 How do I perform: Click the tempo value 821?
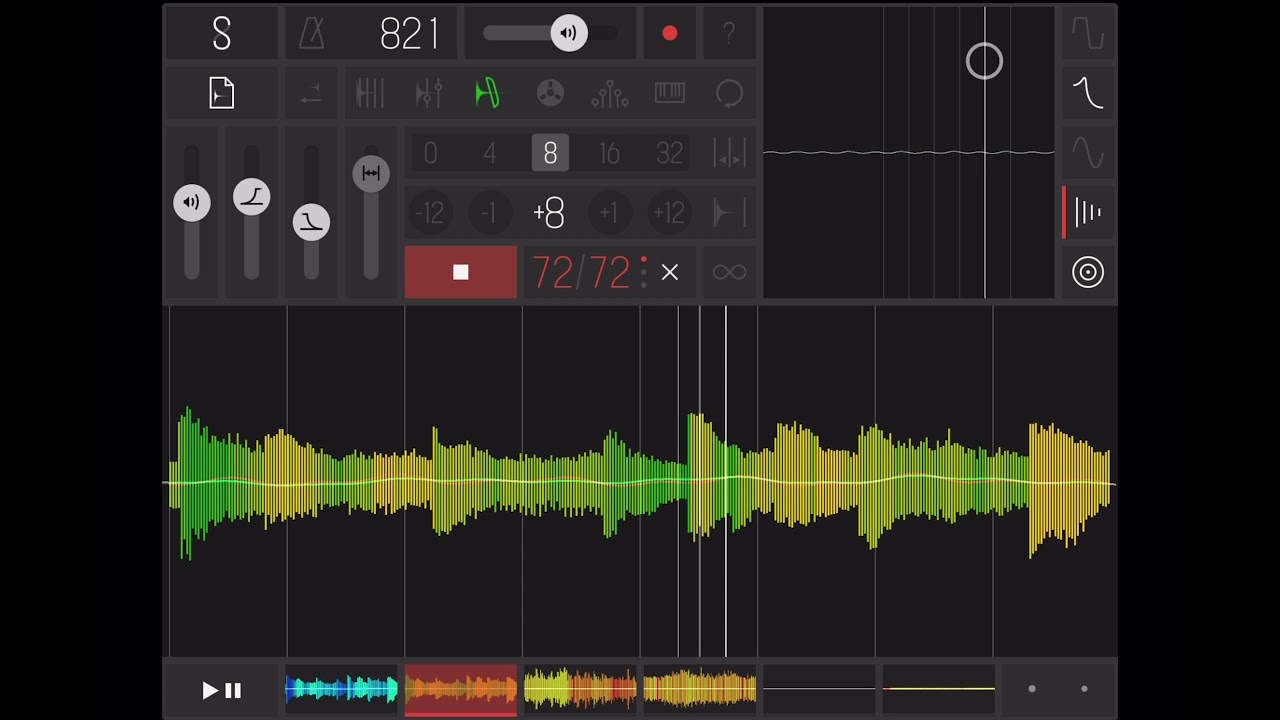409,34
